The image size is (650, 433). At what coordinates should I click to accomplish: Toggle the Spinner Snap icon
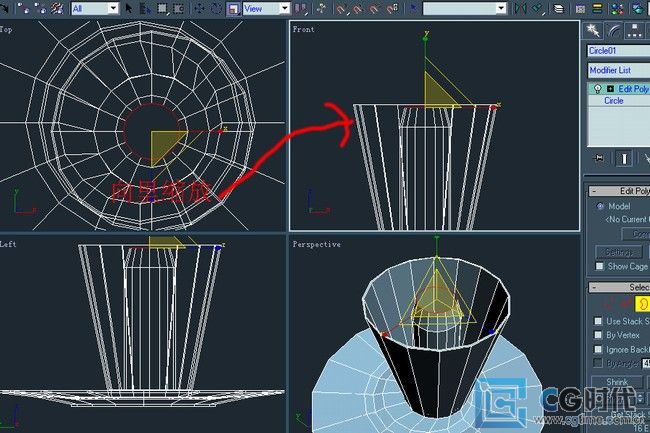coord(392,8)
